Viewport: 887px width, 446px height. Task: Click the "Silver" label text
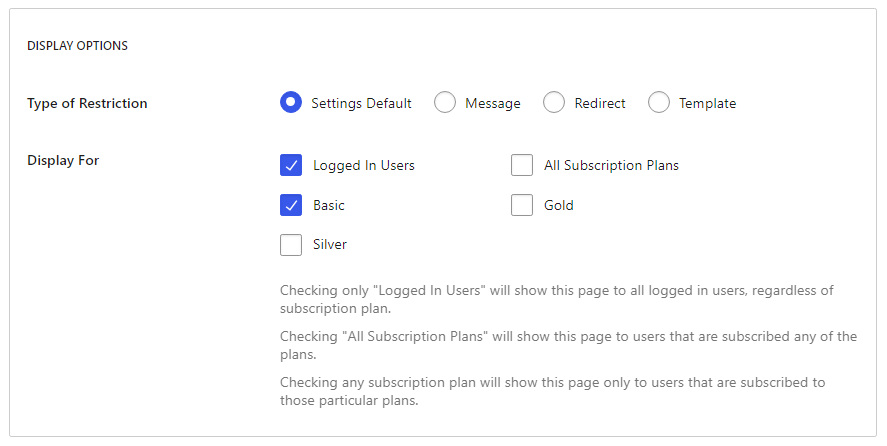coord(330,244)
